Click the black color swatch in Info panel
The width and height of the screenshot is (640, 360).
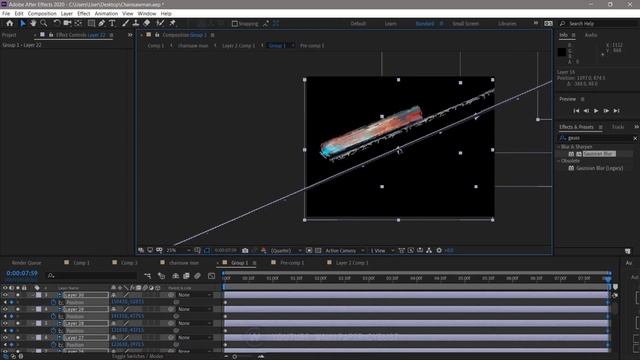click(562, 52)
